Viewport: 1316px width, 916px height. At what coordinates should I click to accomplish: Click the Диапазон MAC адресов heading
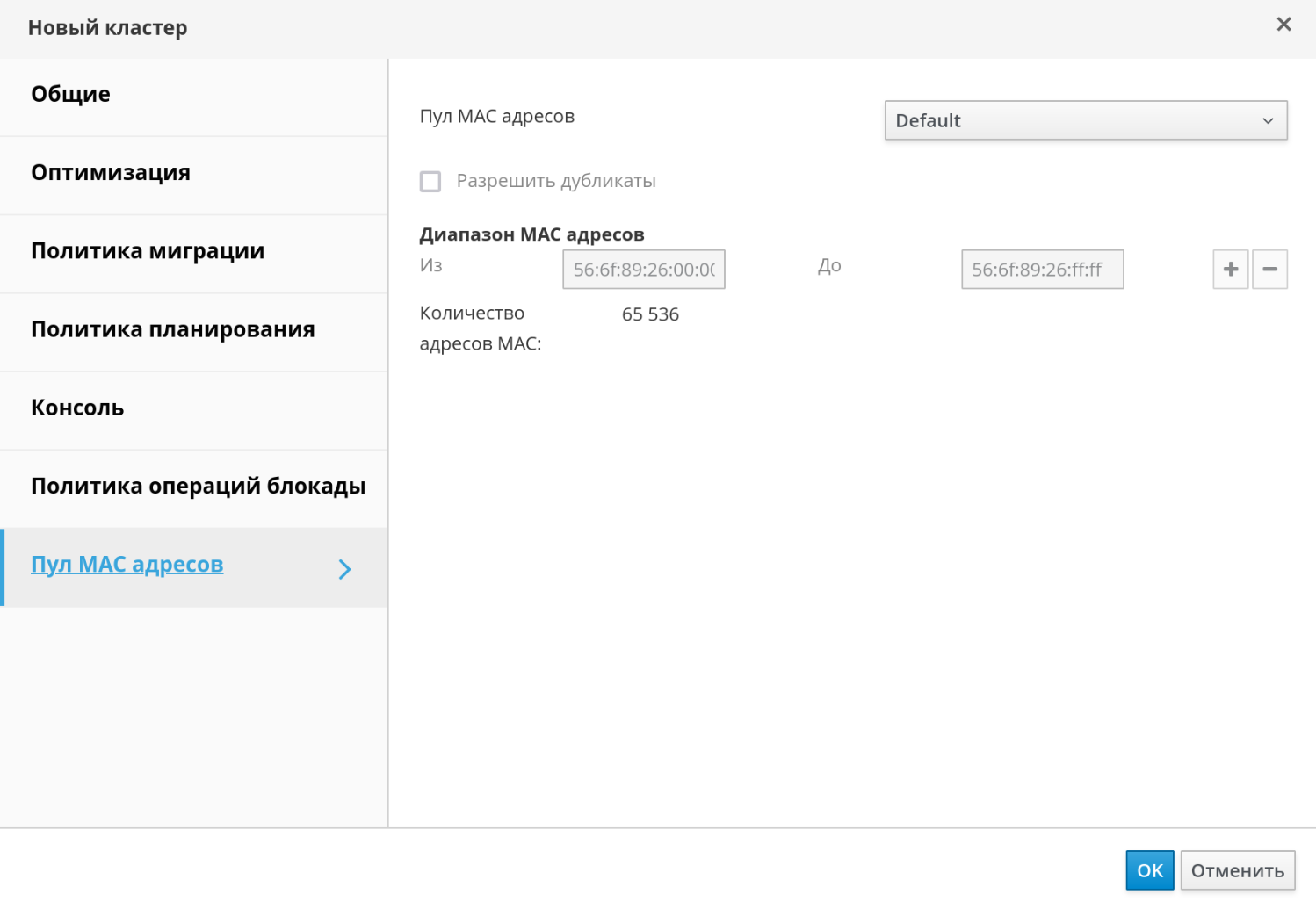(531, 234)
